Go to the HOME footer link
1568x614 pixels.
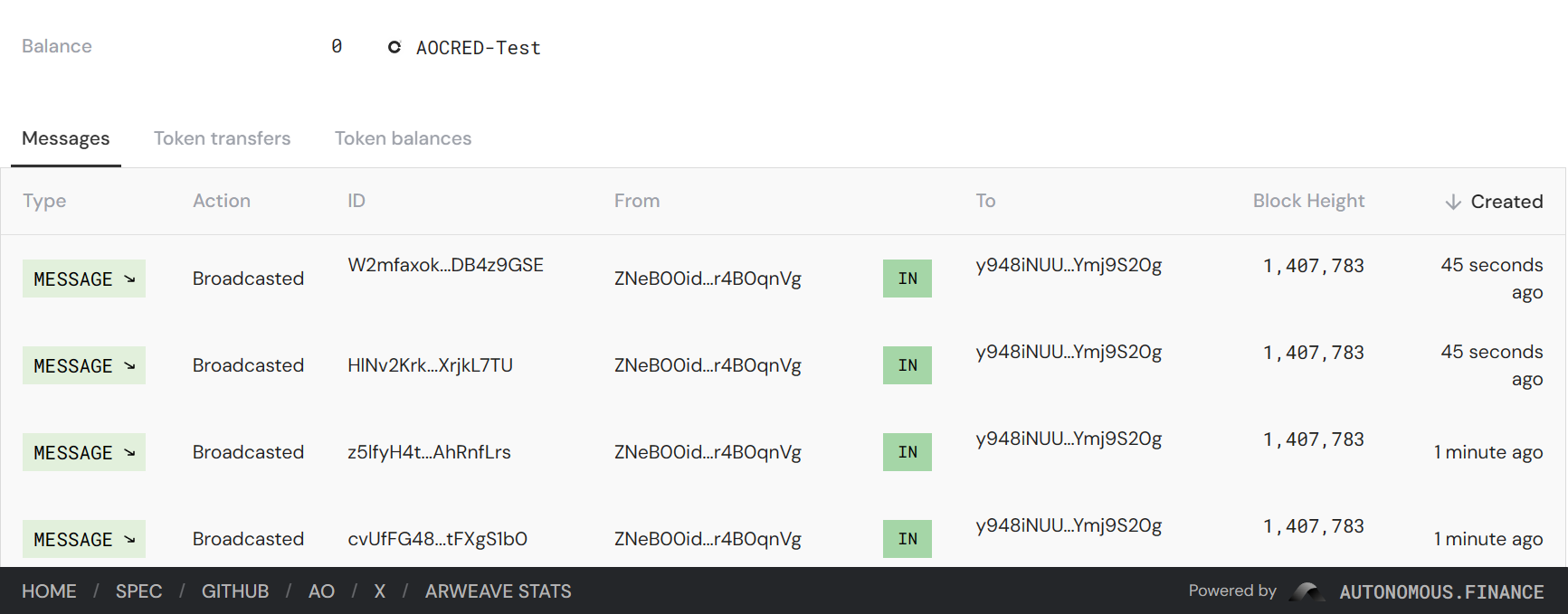click(49, 591)
